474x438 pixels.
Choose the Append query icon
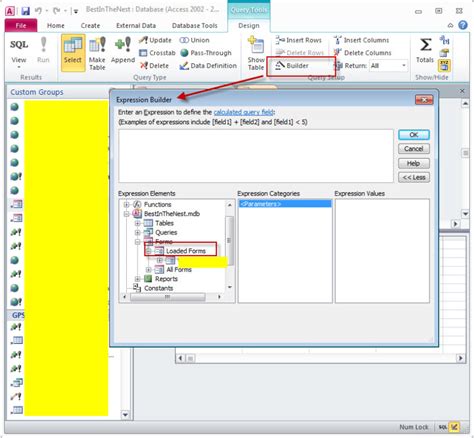click(123, 50)
